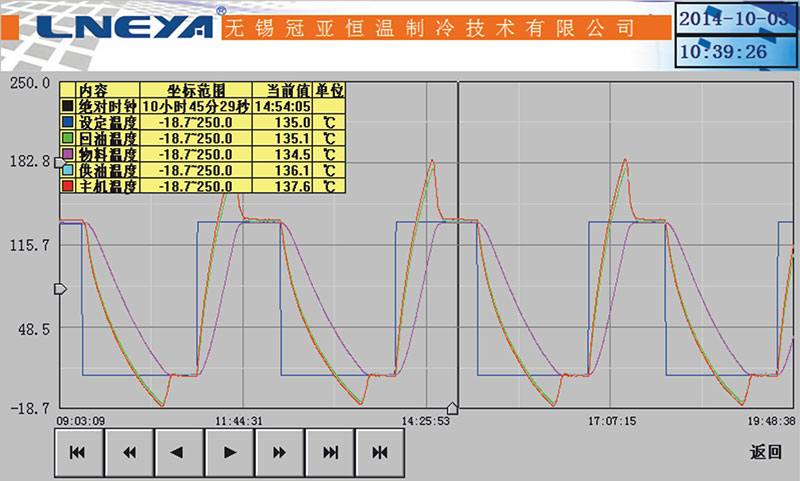Image resolution: width=800 pixels, height=481 pixels.
Task: Select the black 绝对时钟 color swatch
Action: (68, 105)
